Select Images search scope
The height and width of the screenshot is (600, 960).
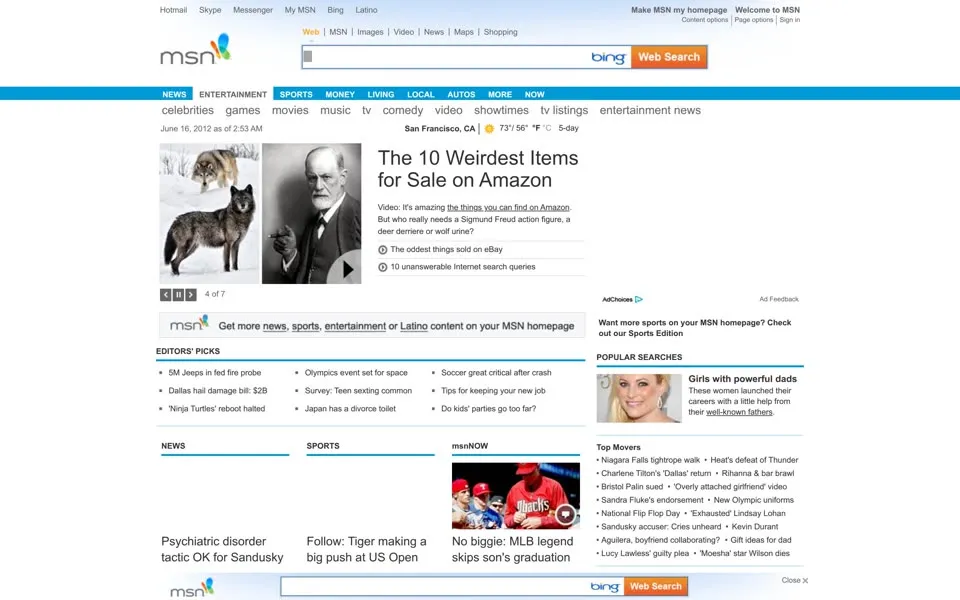point(370,32)
